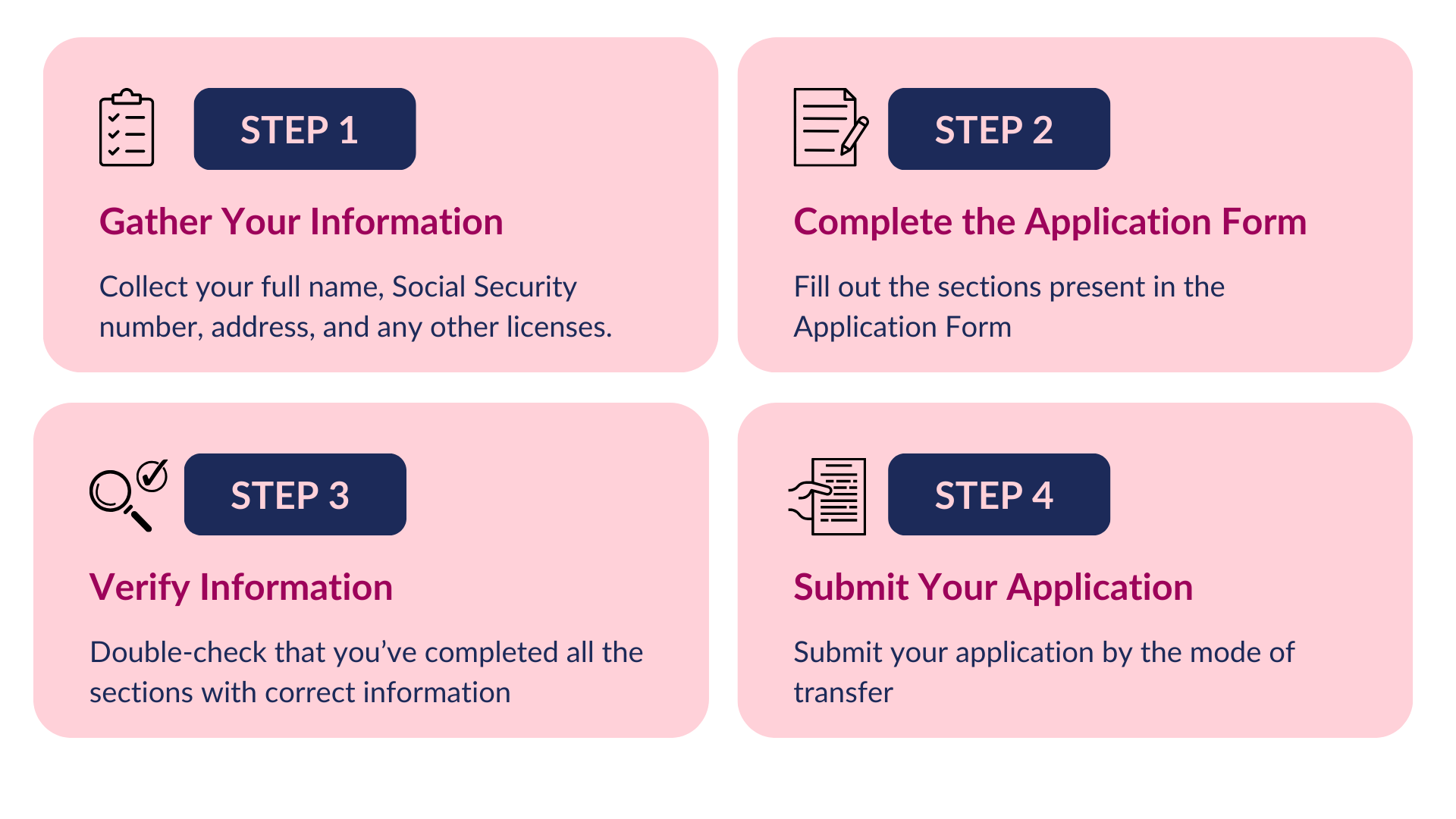The width and height of the screenshot is (1456, 819).
Task: Select the STEP 3 badge
Action: pos(295,494)
